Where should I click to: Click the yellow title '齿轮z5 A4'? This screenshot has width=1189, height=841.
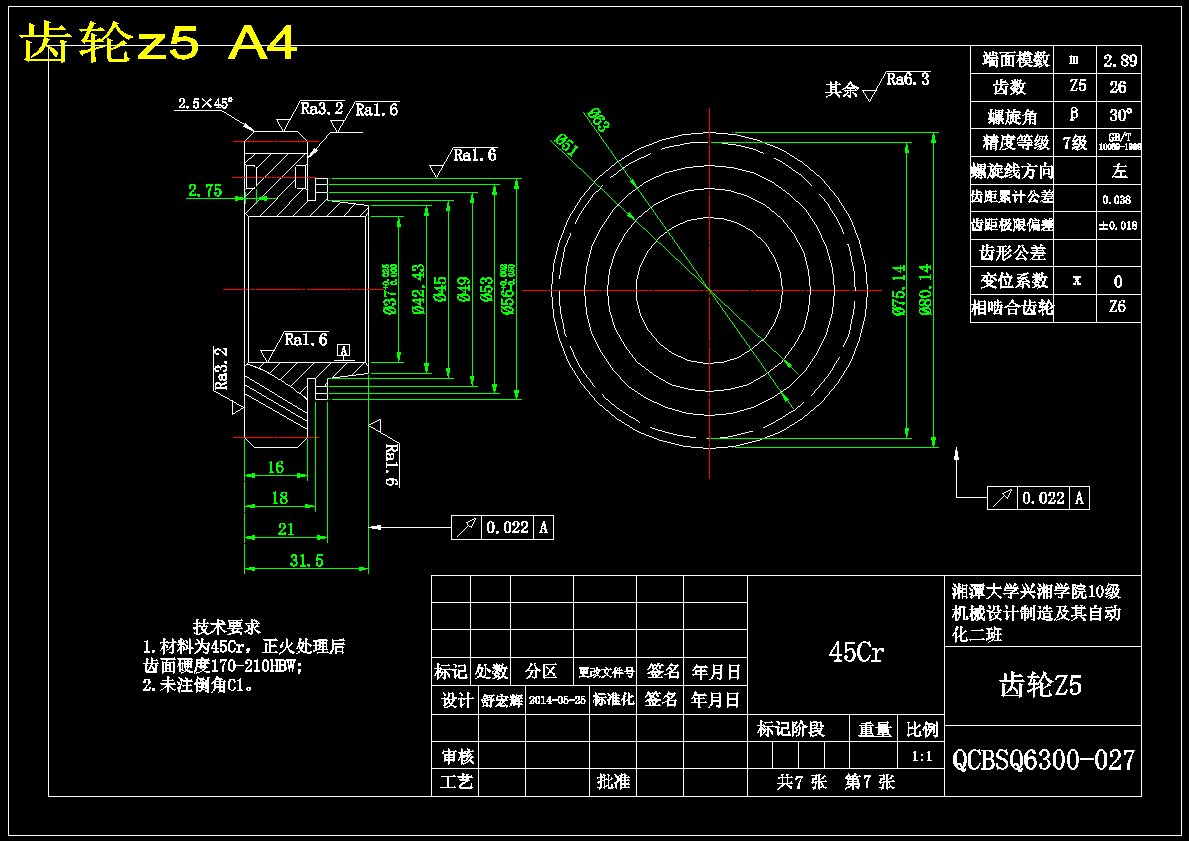pos(158,44)
